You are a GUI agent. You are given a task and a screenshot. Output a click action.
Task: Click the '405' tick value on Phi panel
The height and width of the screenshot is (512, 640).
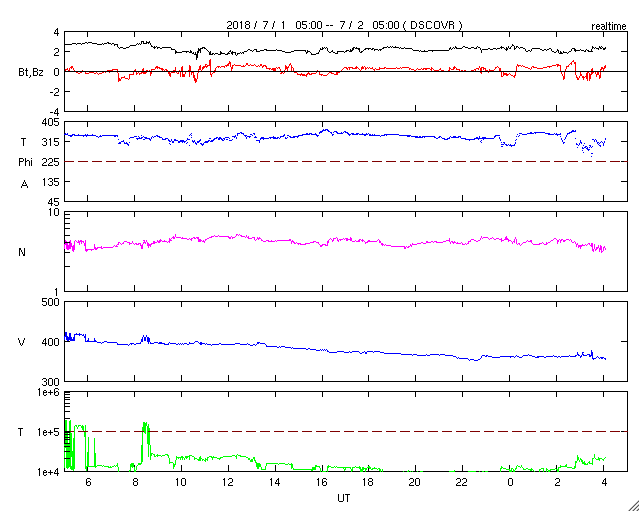51,122
